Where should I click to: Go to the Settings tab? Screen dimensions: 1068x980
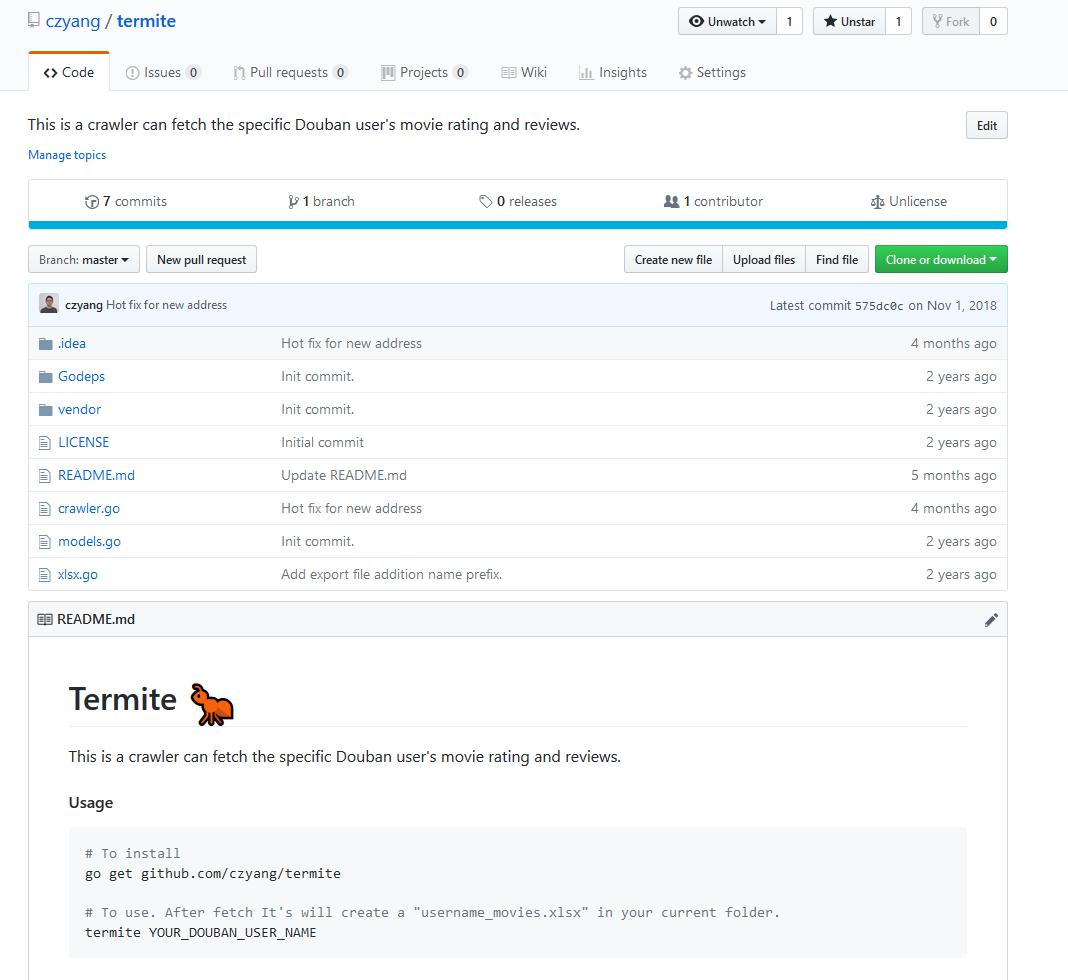(x=711, y=73)
